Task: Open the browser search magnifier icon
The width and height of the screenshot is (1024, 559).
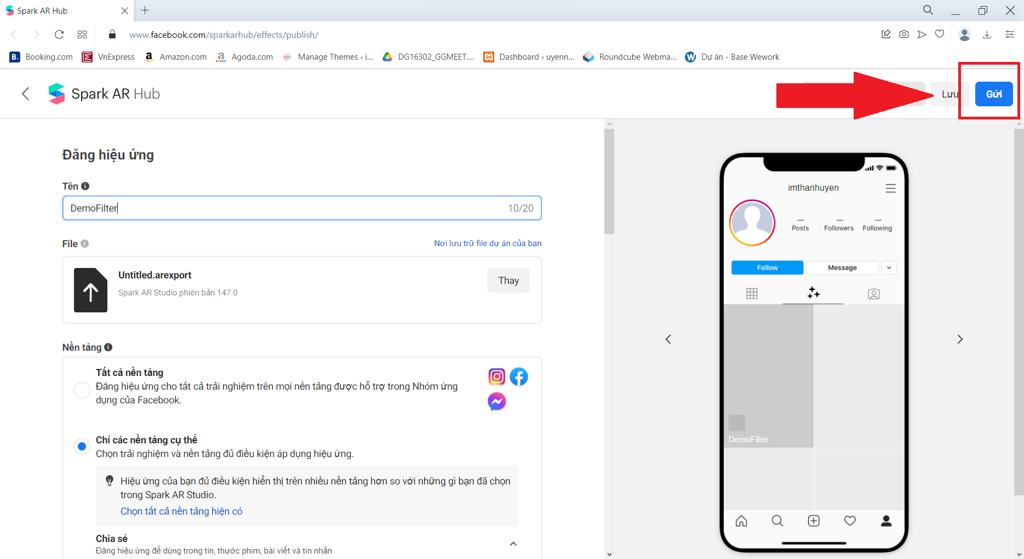Action: coord(927,10)
